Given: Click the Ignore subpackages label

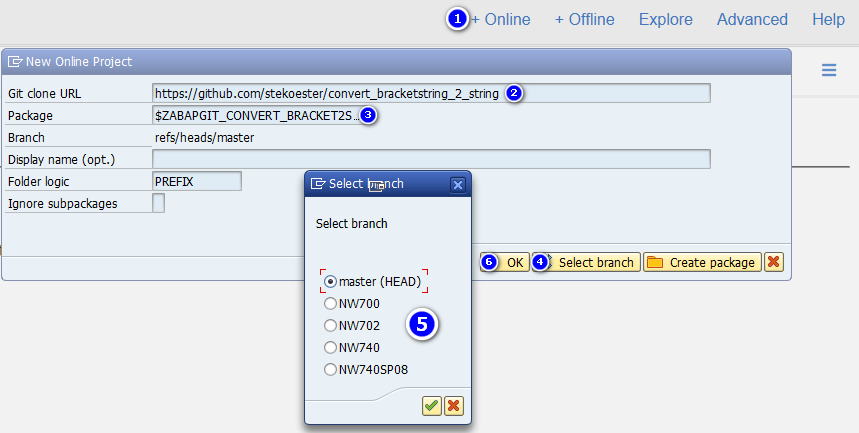Looking at the screenshot, I should pyautogui.click(x=62, y=203).
